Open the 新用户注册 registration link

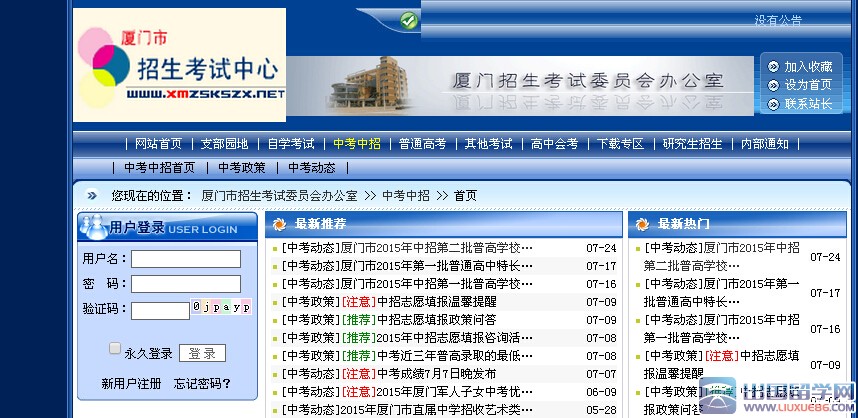click(x=131, y=384)
